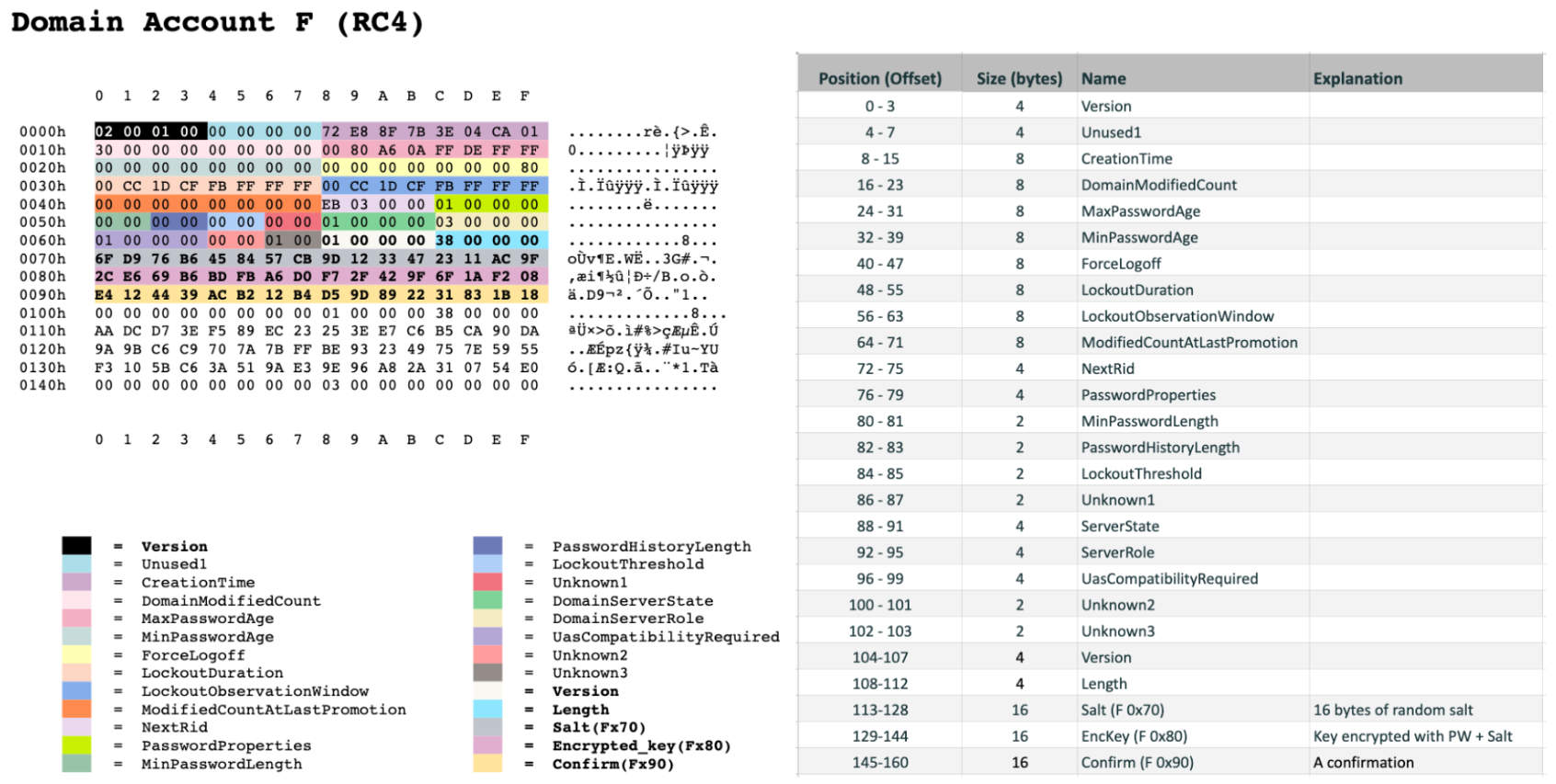The width and height of the screenshot is (1556, 784).
Task: Pick the CreationTime legend color swatch
Action: tap(76, 582)
